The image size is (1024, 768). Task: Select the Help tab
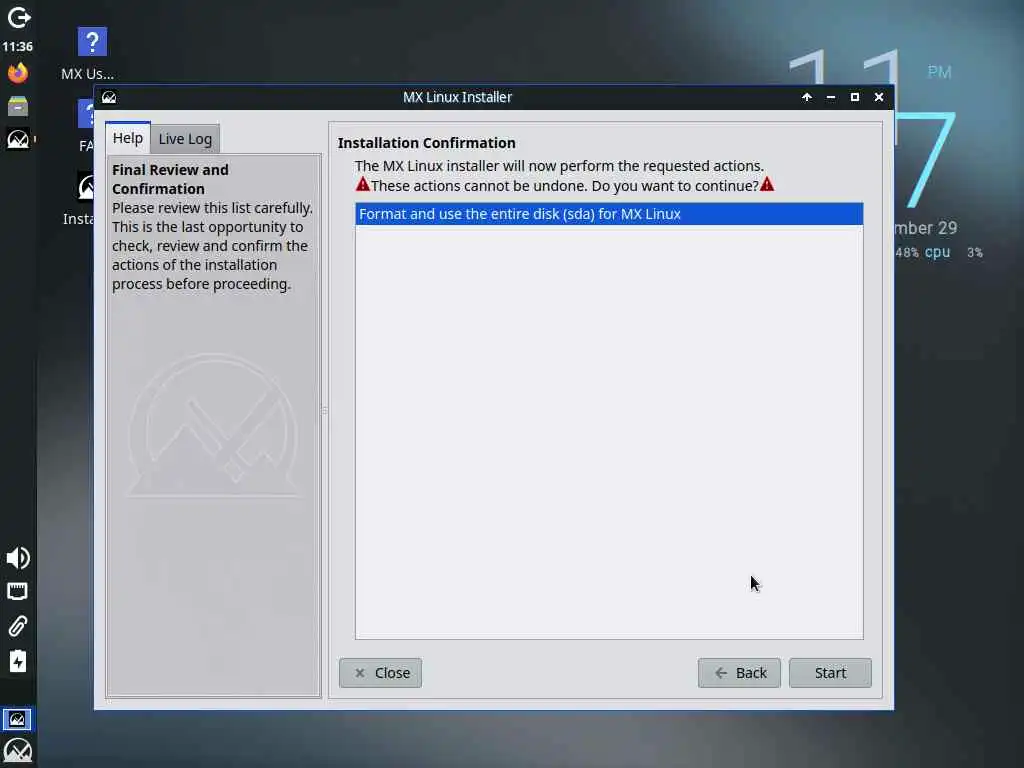127,138
